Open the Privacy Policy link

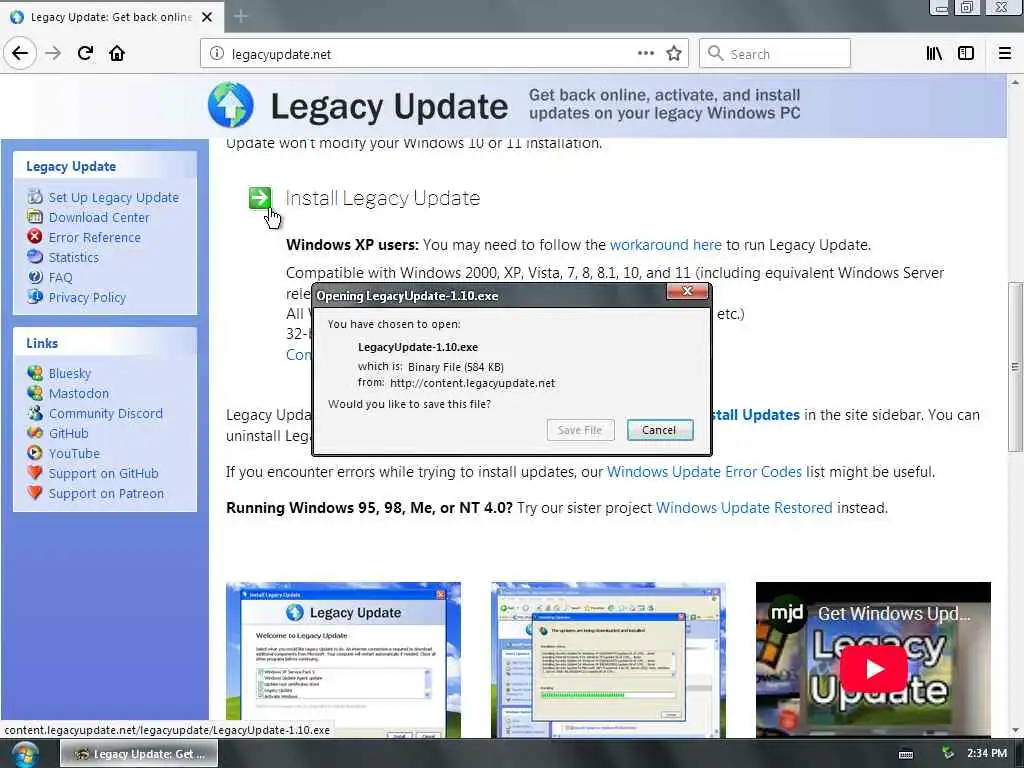point(87,298)
